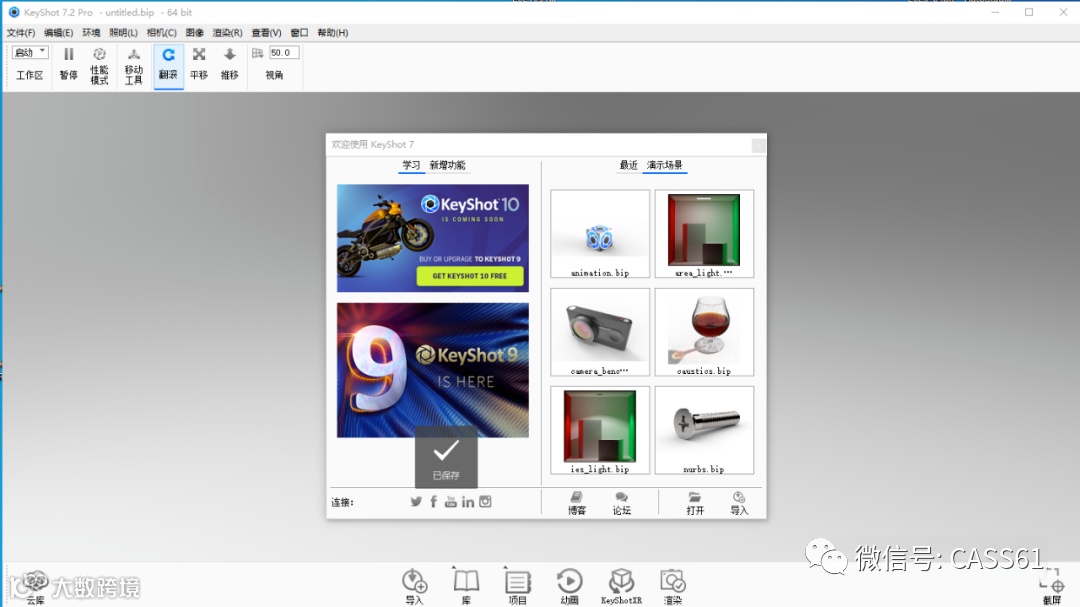The height and width of the screenshot is (607, 1080).
Task: Open the workspace dropdown in toolbar
Action: (30, 52)
